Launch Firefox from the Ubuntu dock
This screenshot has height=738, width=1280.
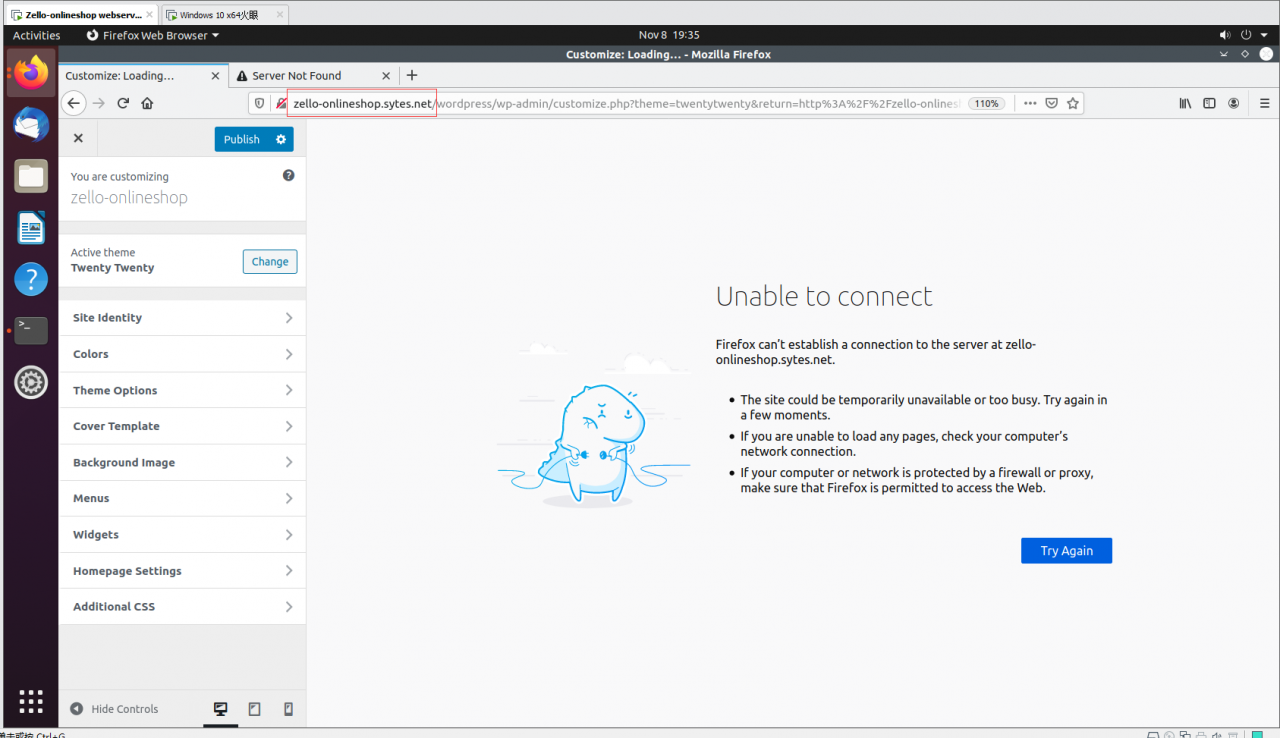click(31, 73)
